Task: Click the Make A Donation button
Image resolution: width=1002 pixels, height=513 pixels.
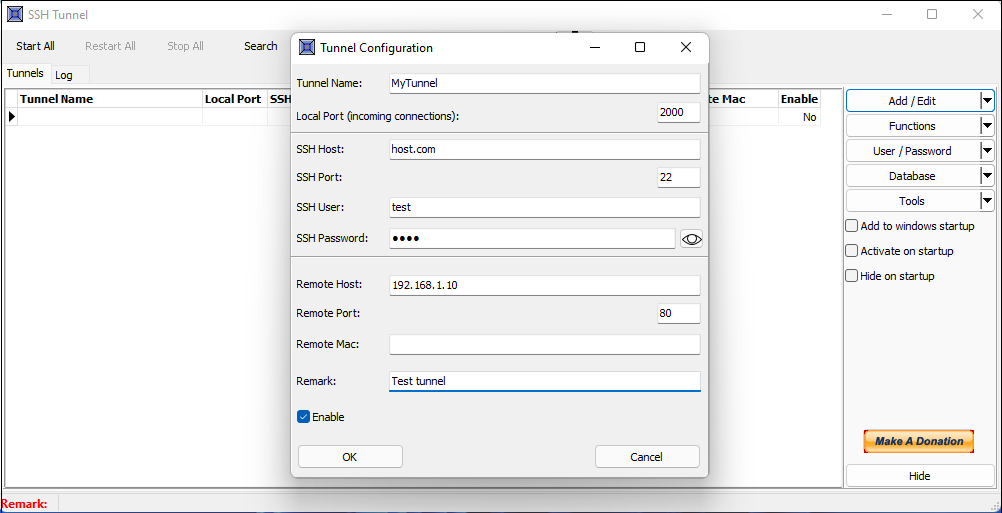Action: point(919,441)
